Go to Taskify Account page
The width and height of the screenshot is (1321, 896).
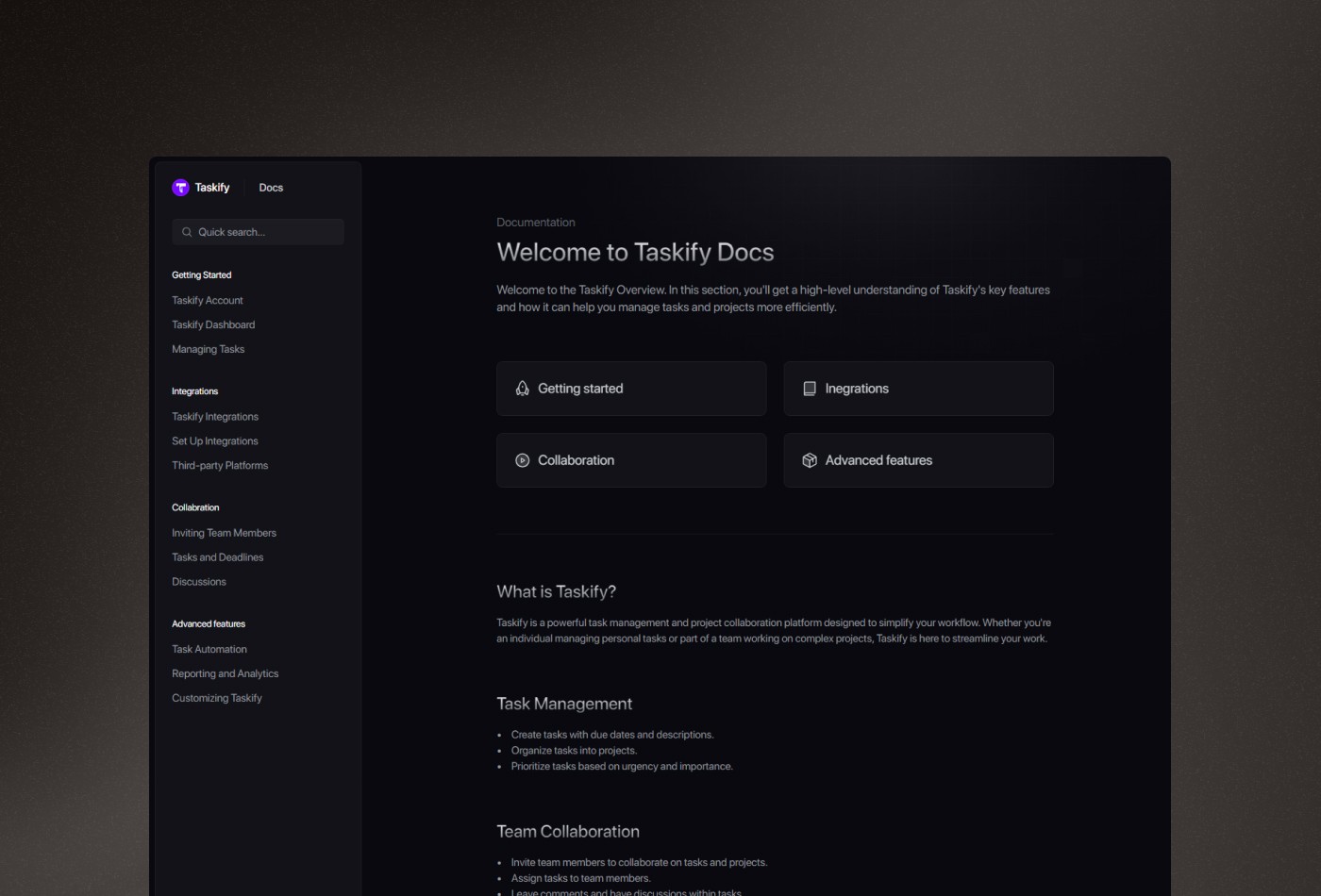coord(208,300)
